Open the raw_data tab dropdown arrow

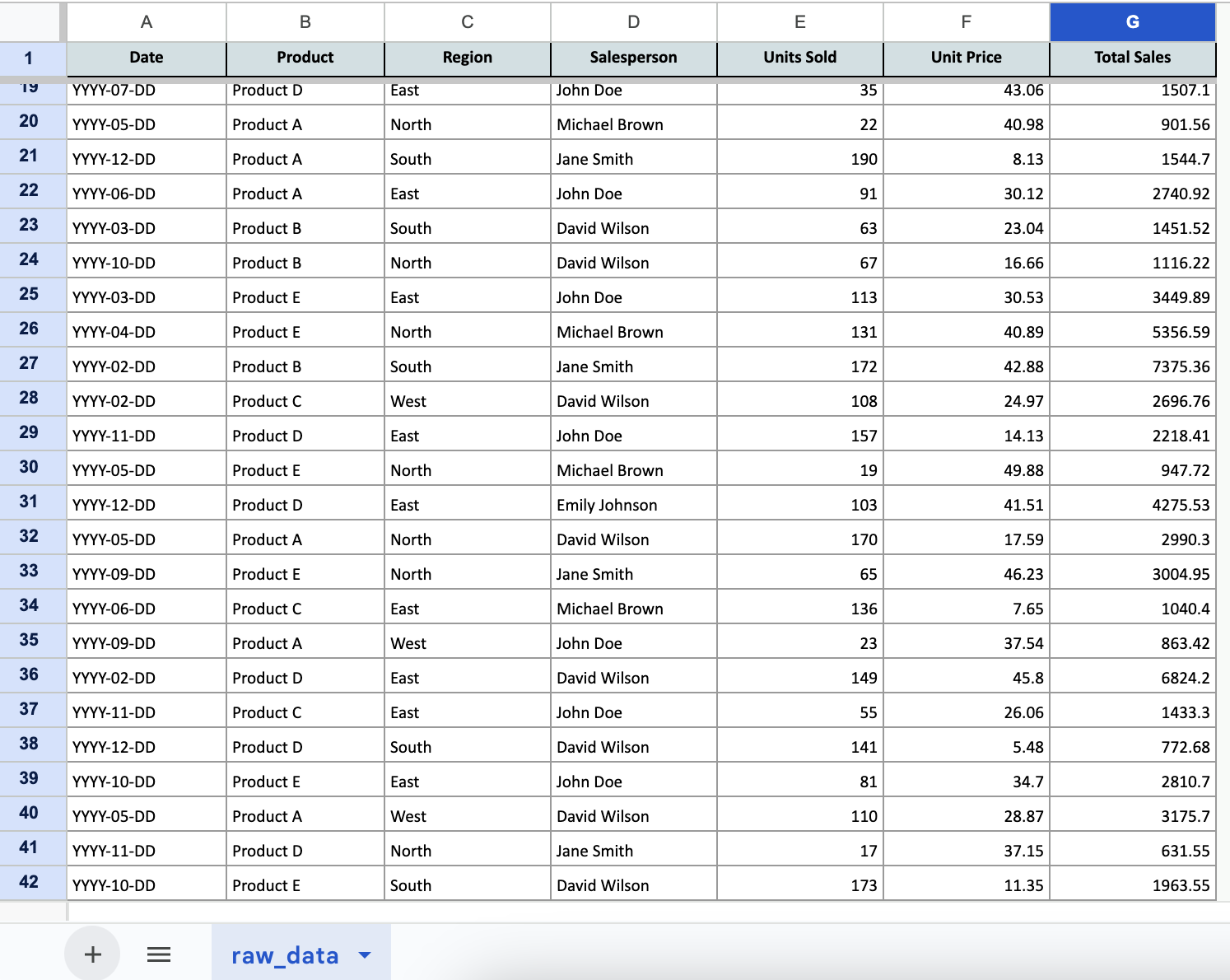pyautogui.click(x=365, y=955)
